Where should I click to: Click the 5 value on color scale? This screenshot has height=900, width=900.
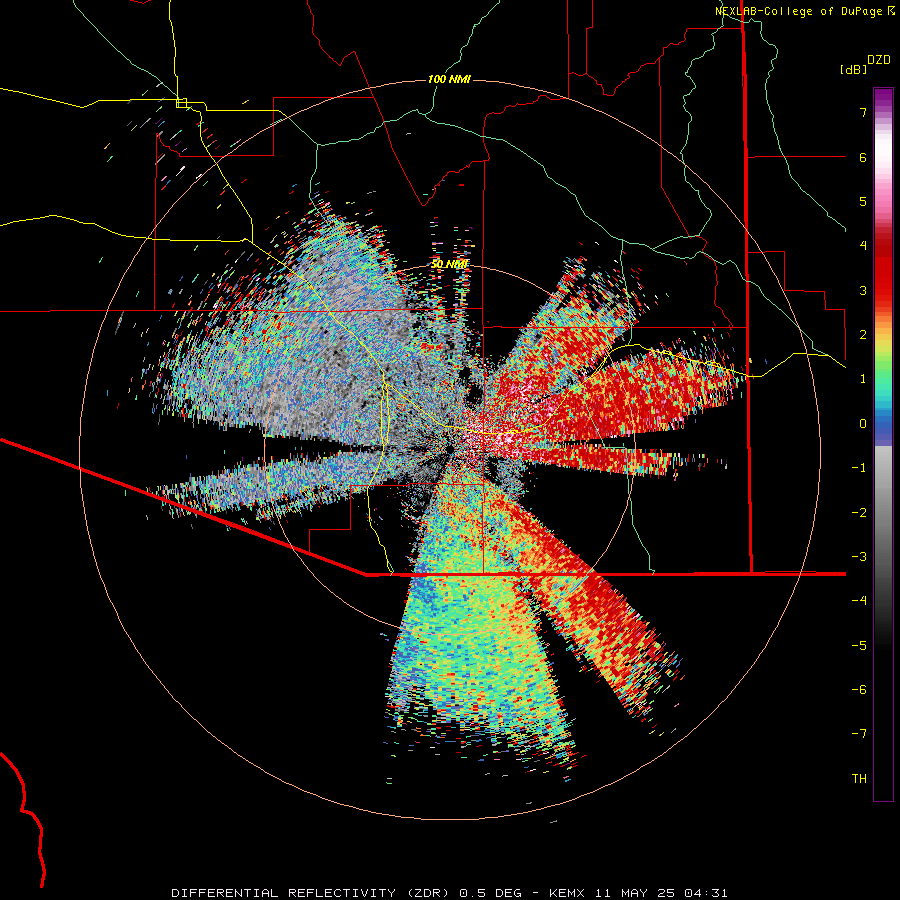tap(863, 201)
